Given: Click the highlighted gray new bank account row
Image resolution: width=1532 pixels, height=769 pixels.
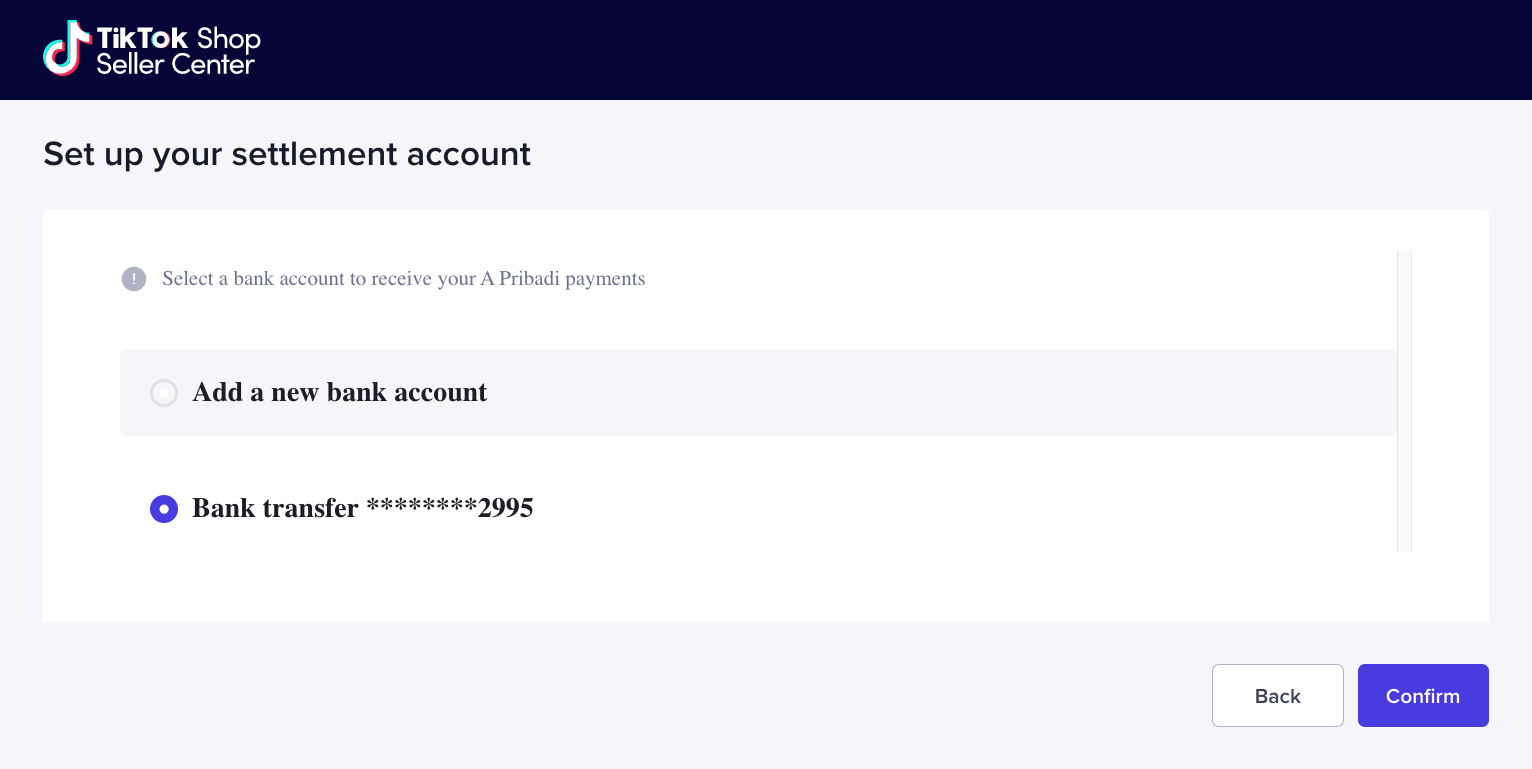Looking at the screenshot, I should (x=900, y=392).
